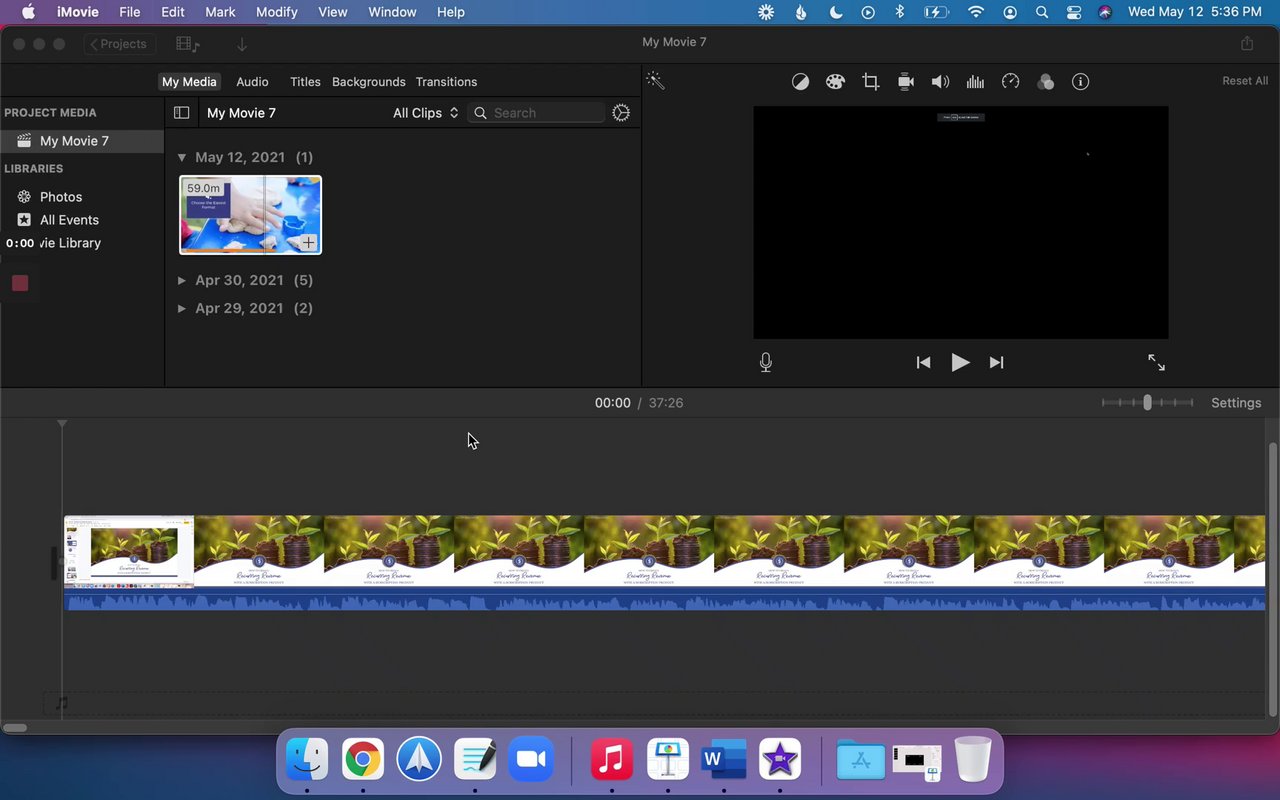Play the movie in the viewer

coord(960,363)
